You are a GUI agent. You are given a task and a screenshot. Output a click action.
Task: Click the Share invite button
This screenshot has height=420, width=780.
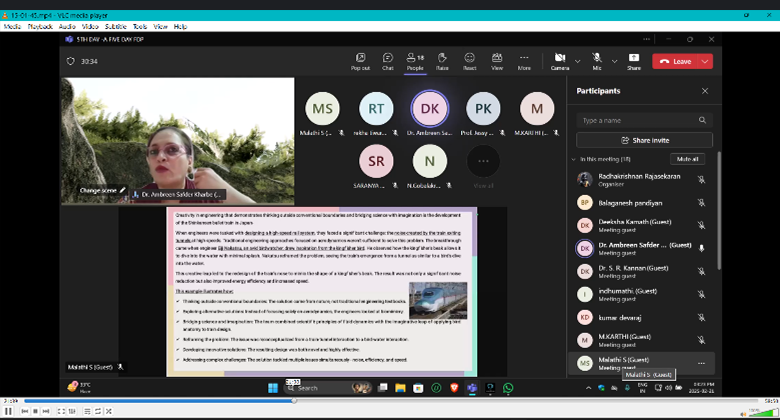tap(644, 140)
